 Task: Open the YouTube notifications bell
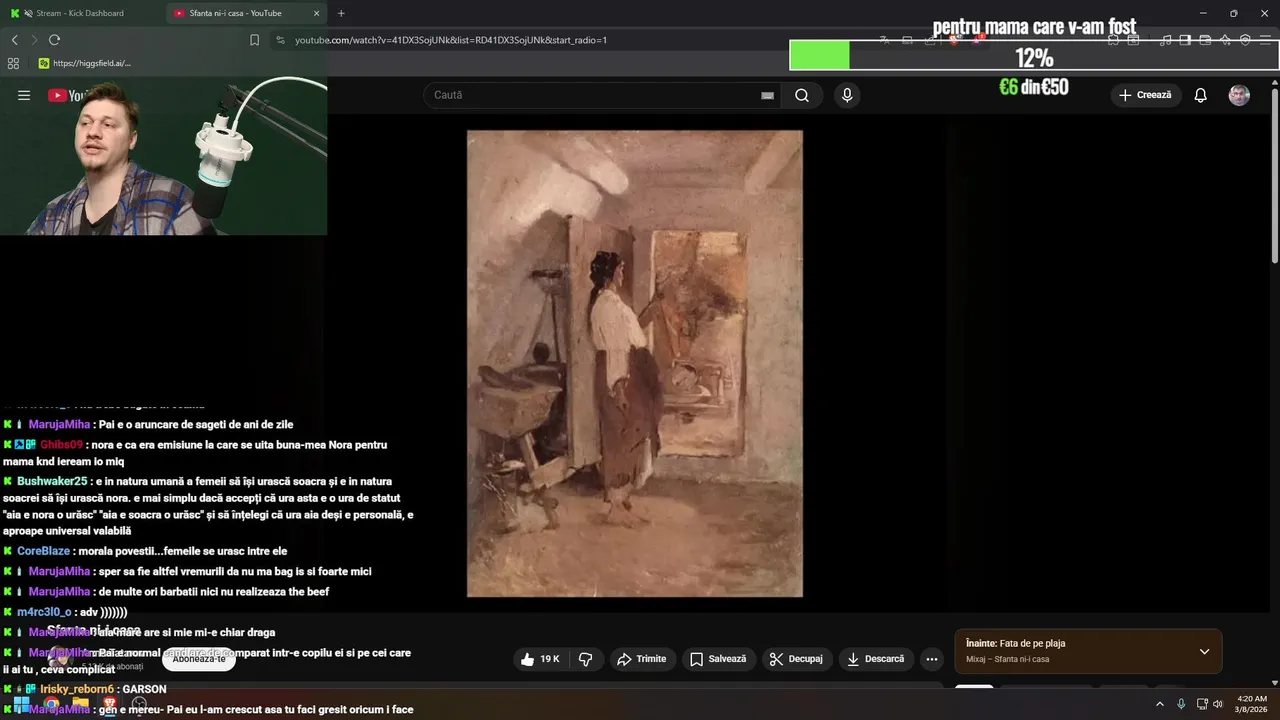1201,95
